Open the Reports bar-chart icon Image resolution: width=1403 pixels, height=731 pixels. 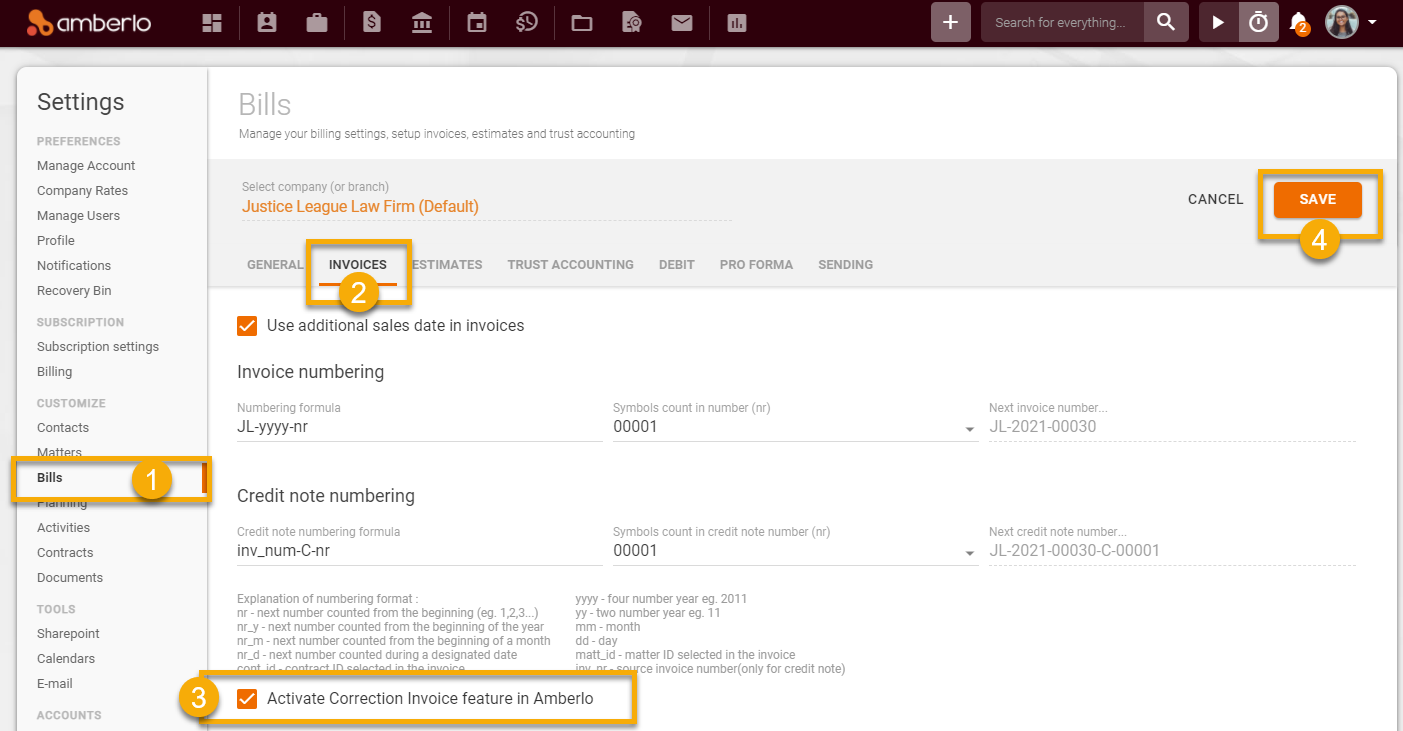coord(737,22)
